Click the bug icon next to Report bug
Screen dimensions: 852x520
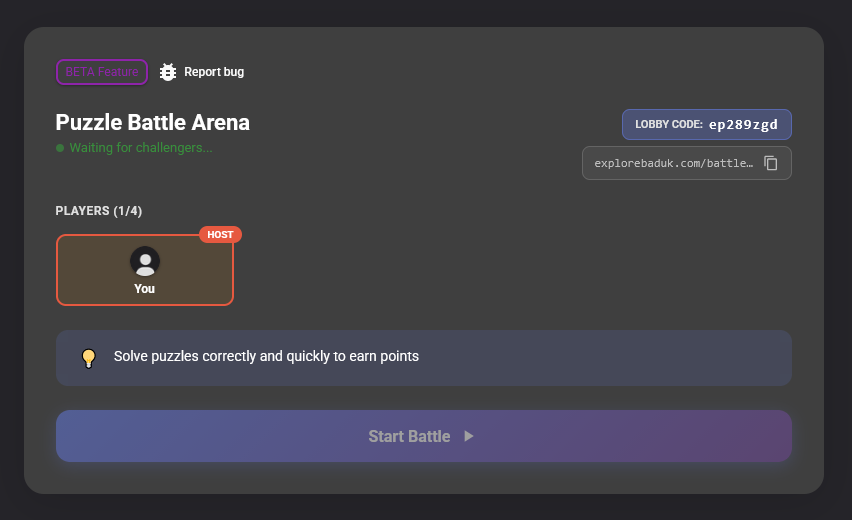coord(168,72)
